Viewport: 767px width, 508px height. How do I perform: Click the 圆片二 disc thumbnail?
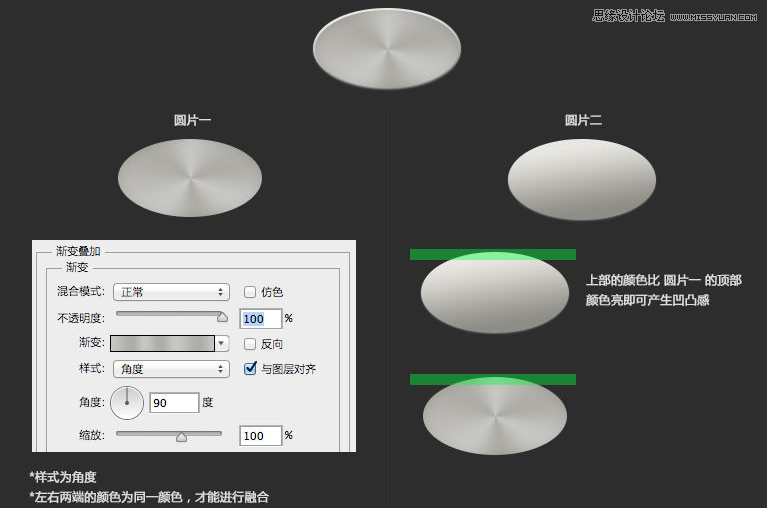click(x=582, y=179)
